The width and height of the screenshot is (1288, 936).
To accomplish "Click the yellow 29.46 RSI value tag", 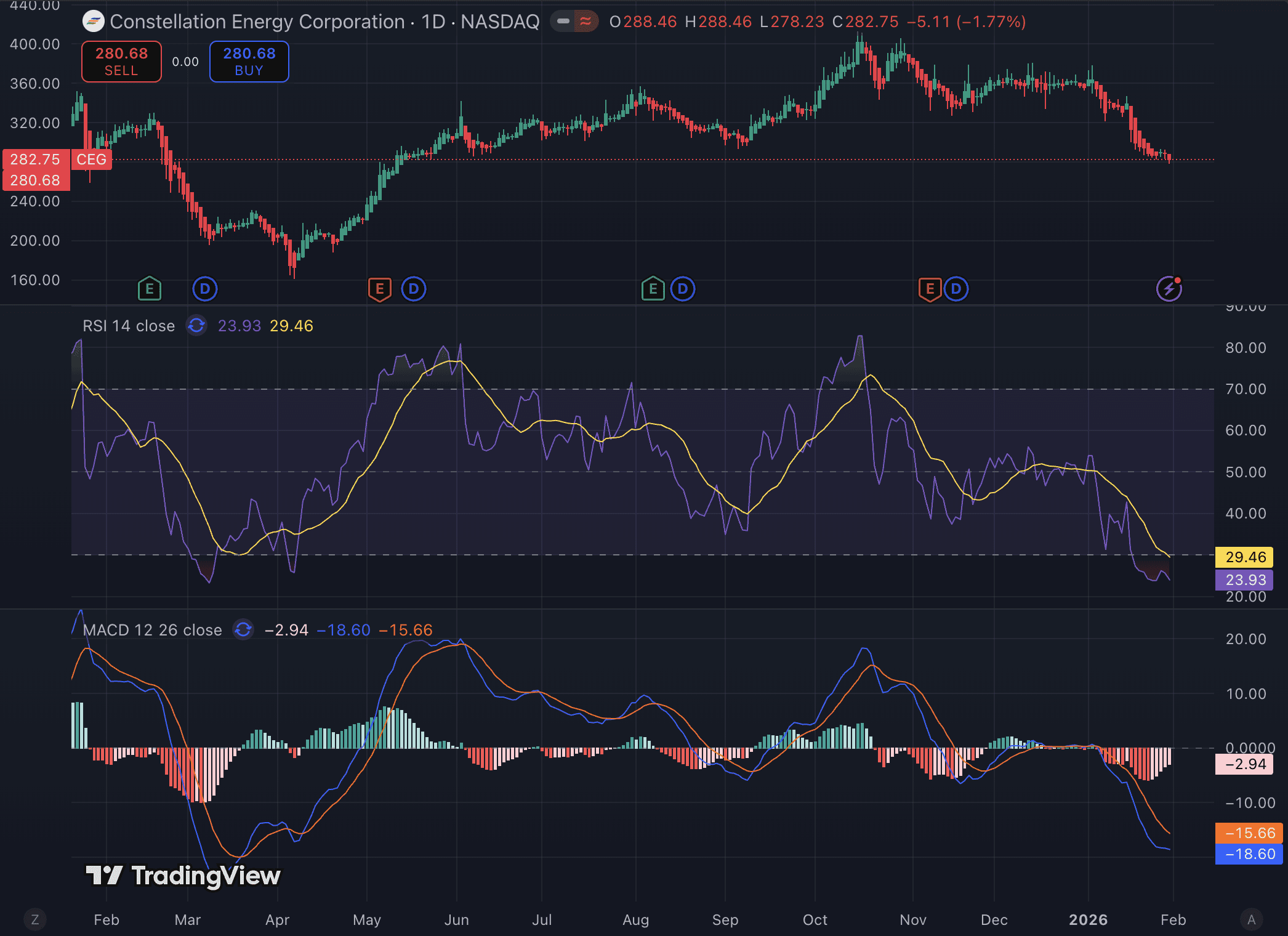I will tap(1245, 557).
